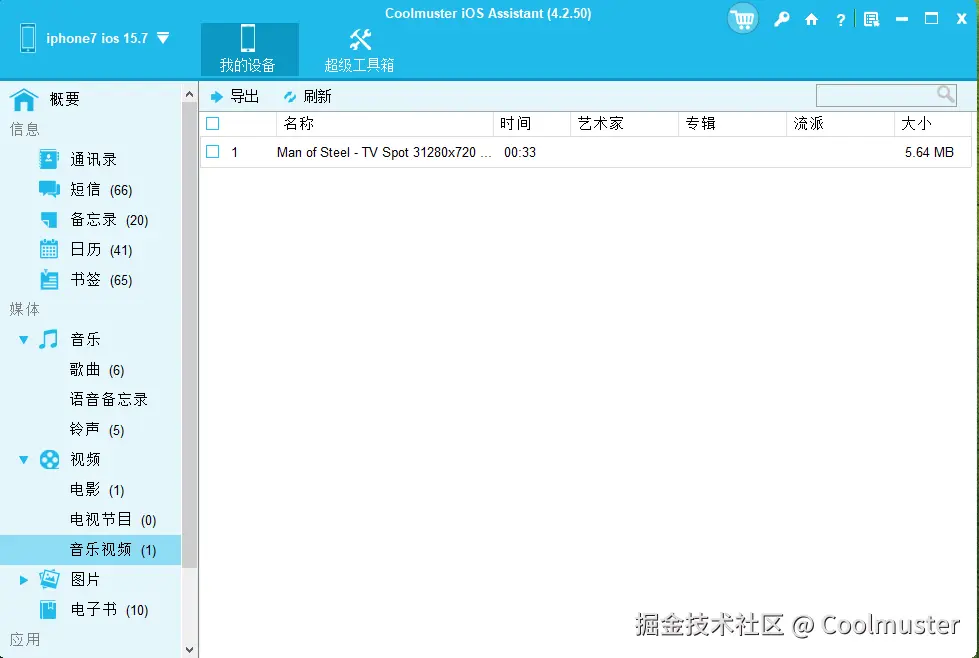Click the Refresh (刷新) button
The image size is (979, 658).
(x=307, y=95)
